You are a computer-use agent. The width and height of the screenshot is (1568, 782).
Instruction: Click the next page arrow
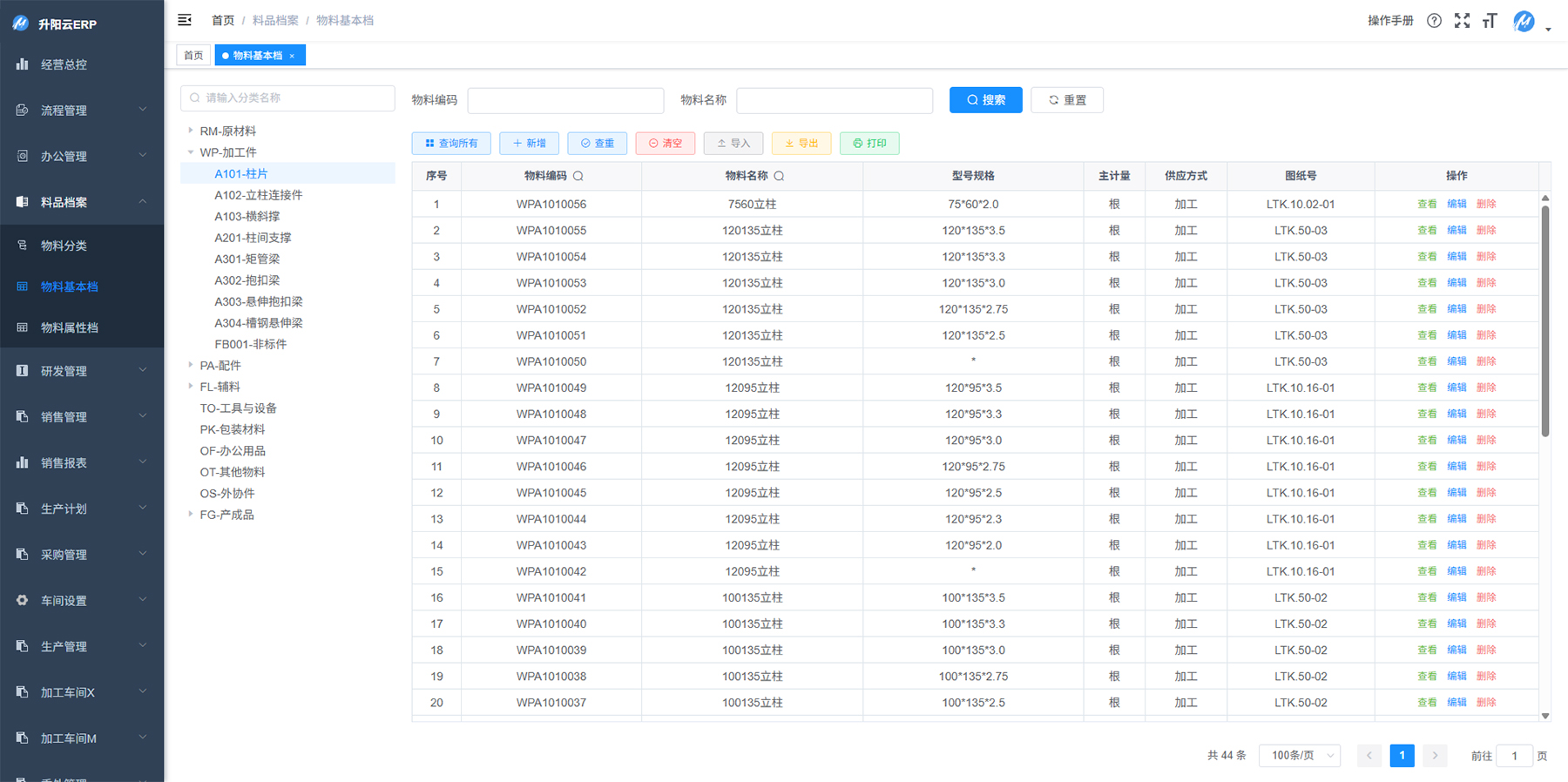coord(1435,756)
